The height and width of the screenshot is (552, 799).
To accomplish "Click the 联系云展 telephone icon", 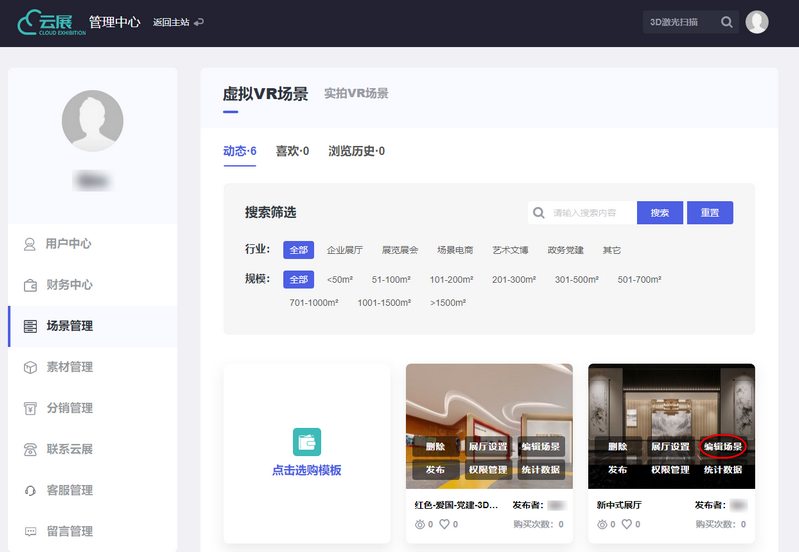I will pos(30,449).
